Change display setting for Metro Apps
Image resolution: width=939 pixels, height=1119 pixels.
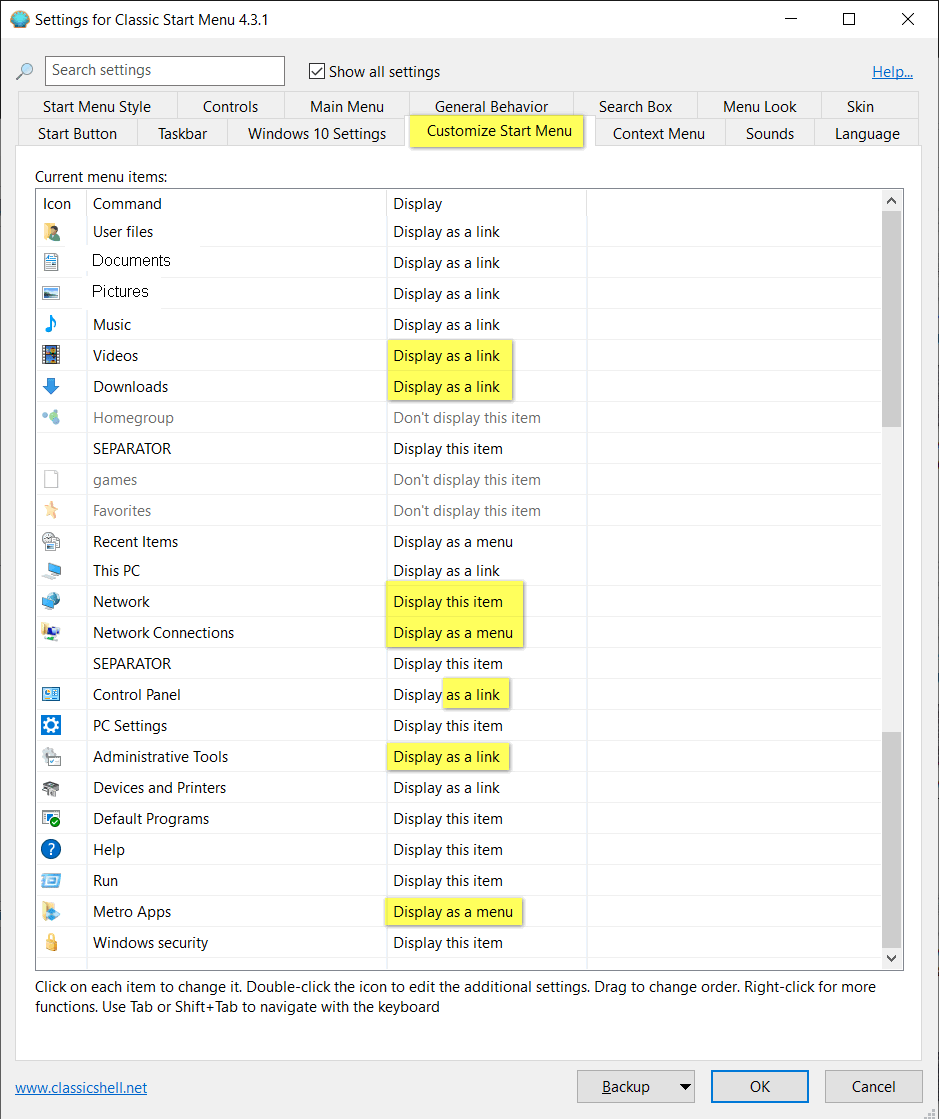tap(453, 912)
